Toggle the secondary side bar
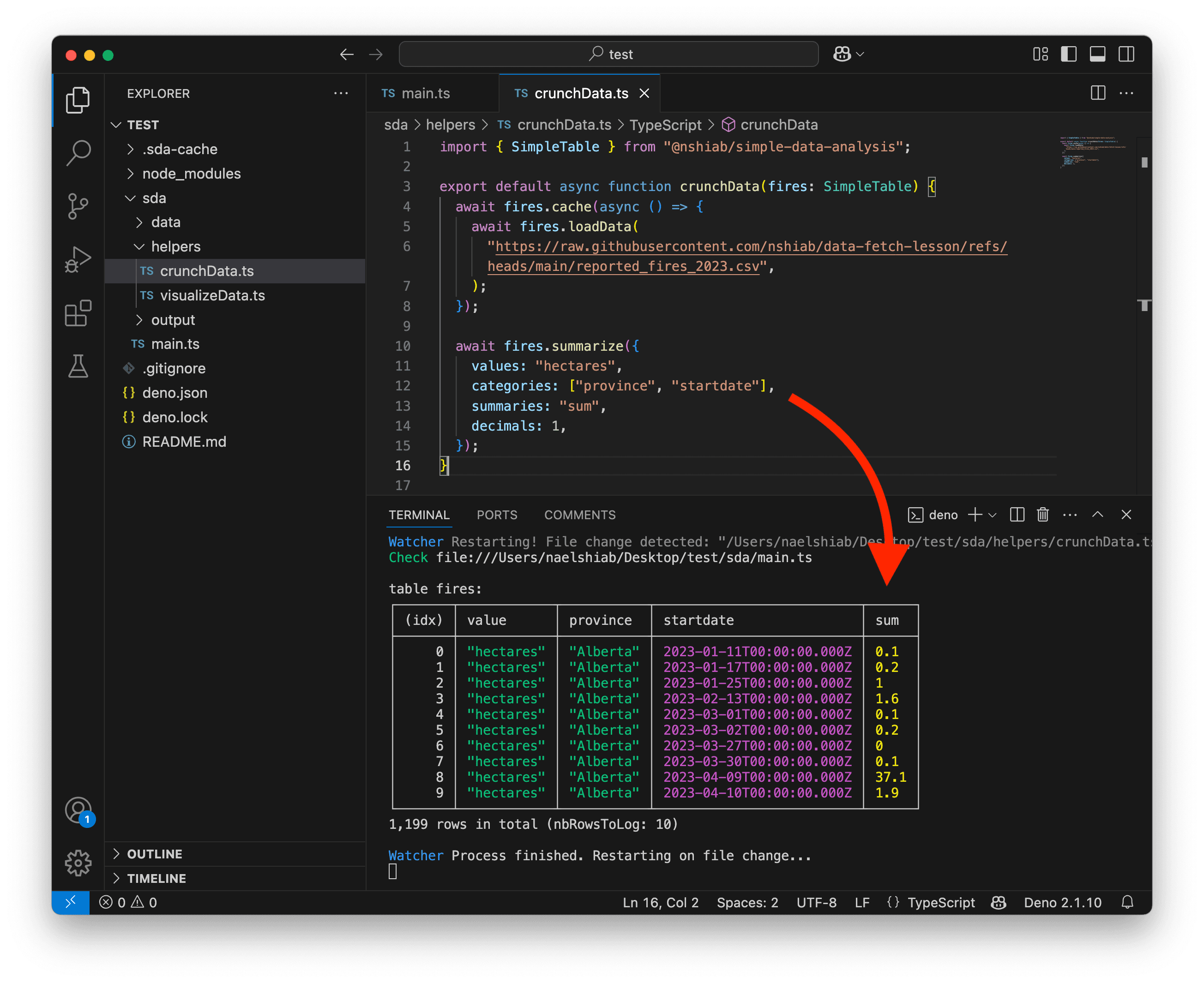The width and height of the screenshot is (1204, 983). tap(1126, 54)
